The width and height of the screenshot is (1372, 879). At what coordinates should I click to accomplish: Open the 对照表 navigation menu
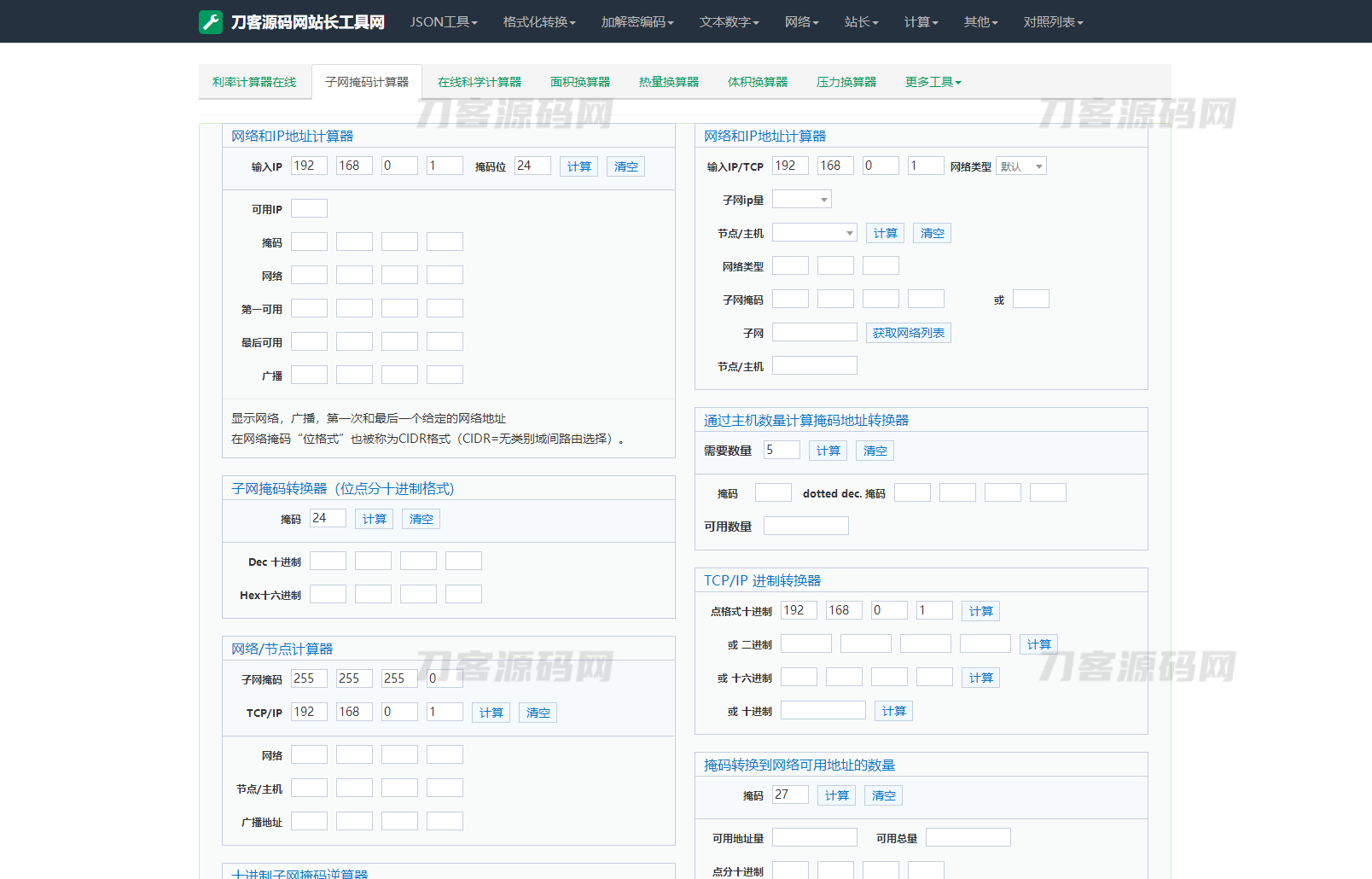(x=1053, y=22)
